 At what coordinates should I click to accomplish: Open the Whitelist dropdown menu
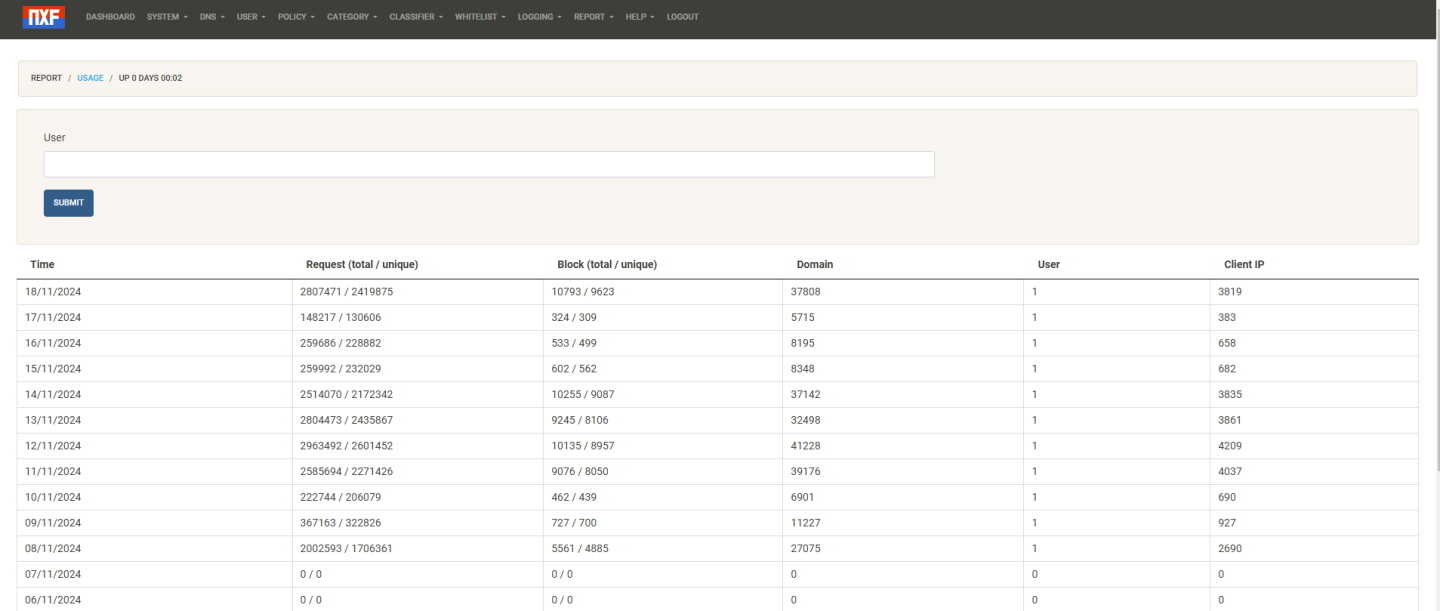[x=479, y=17]
